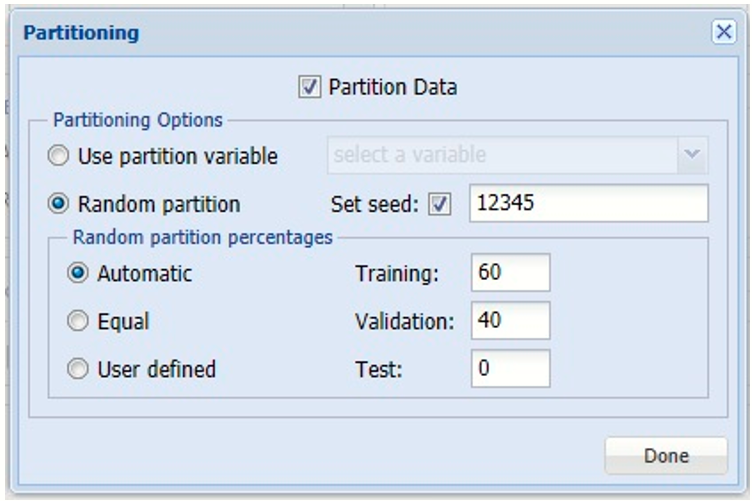Expand the variable dropdown arrow
The height and width of the screenshot is (501, 752).
point(692,156)
